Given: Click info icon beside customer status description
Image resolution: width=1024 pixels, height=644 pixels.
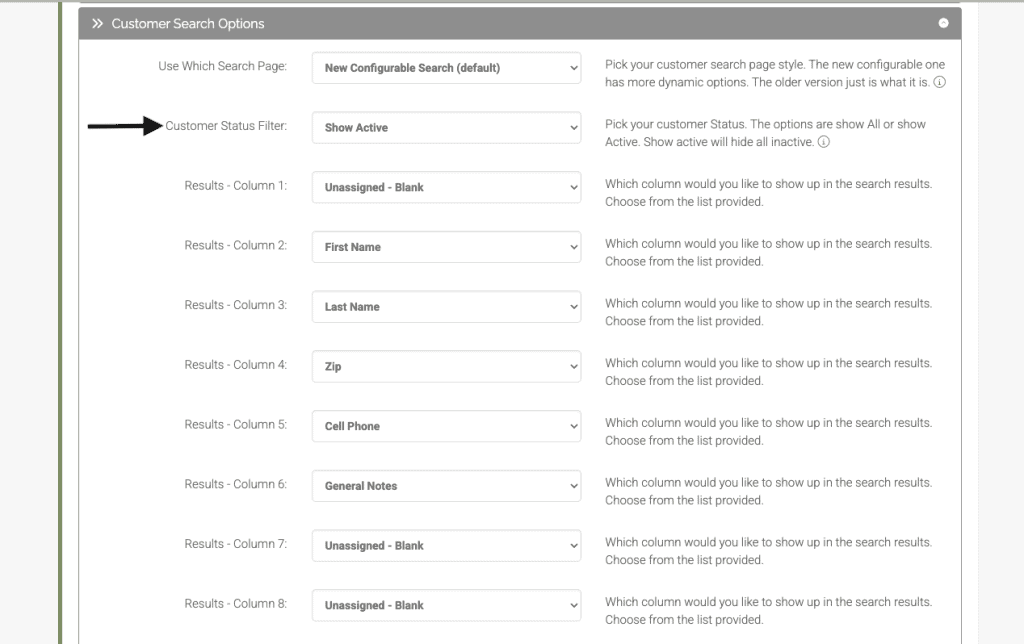Looking at the screenshot, I should tap(823, 143).
